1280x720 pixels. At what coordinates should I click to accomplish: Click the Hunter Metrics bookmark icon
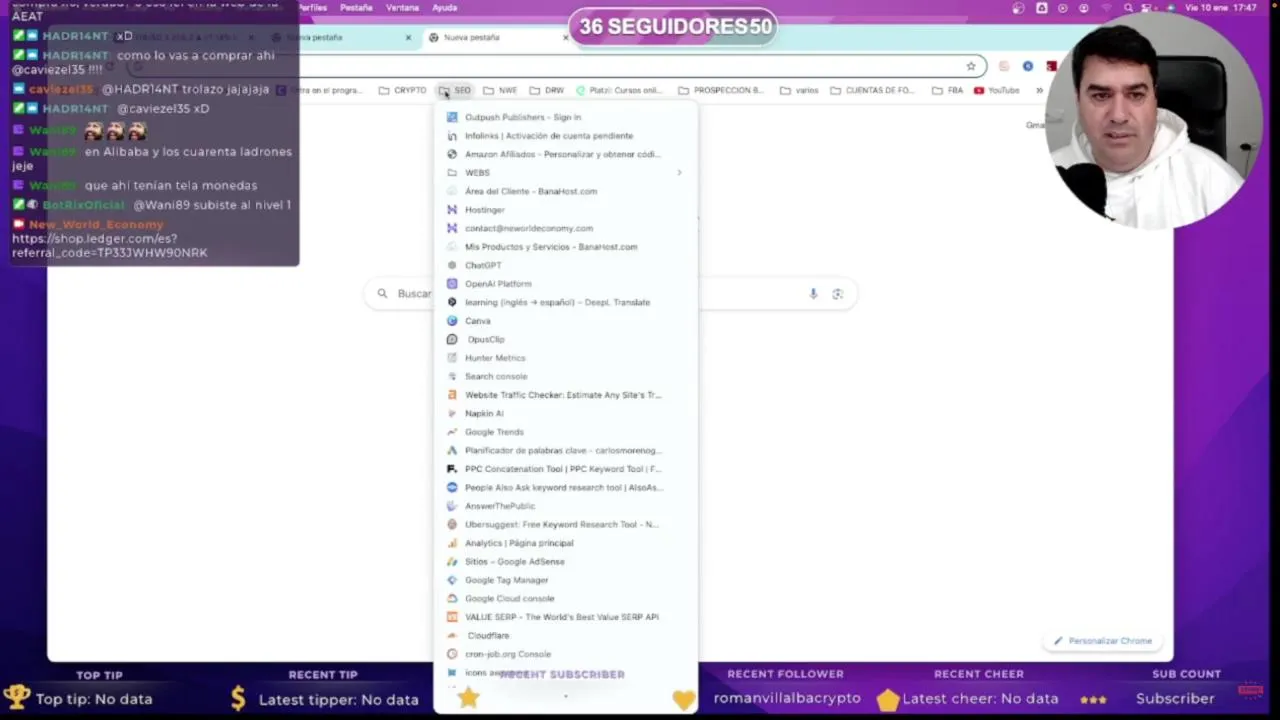(452, 358)
